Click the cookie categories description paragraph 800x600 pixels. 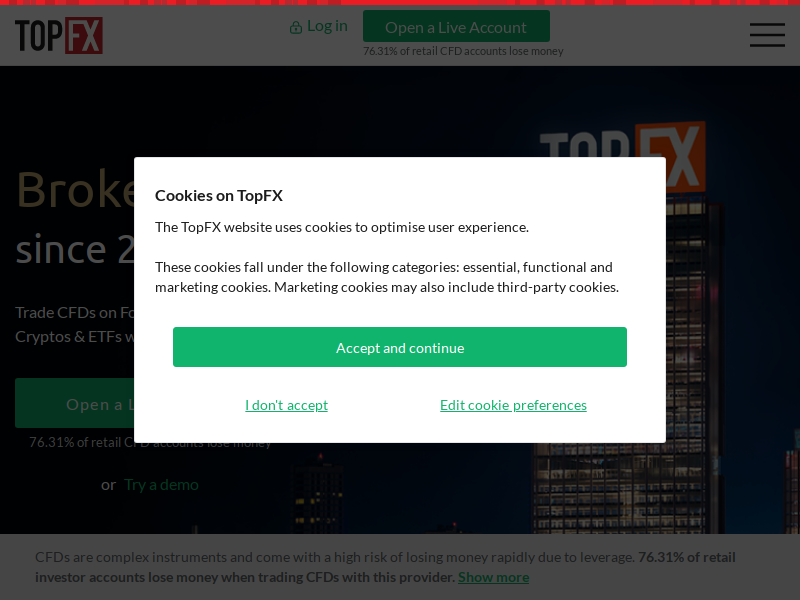coord(387,277)
